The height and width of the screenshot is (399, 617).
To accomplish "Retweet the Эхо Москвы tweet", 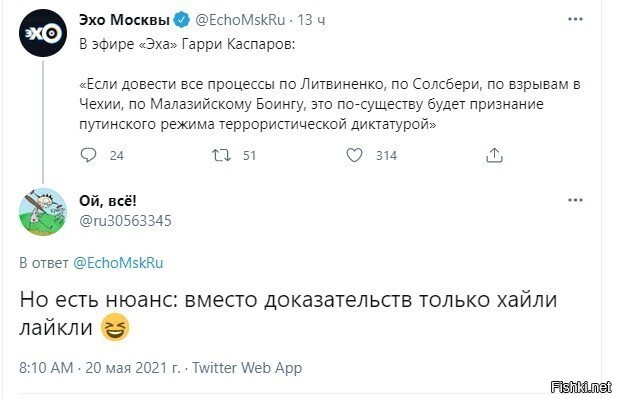I will tap(222, 155).
